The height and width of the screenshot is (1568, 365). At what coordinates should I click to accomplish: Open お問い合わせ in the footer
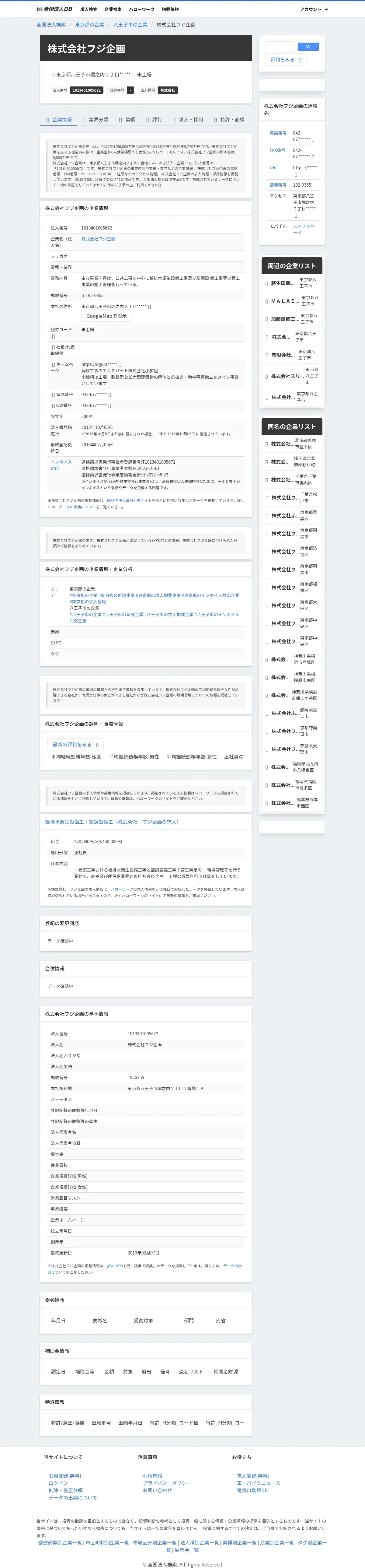tap(158, 1490)
